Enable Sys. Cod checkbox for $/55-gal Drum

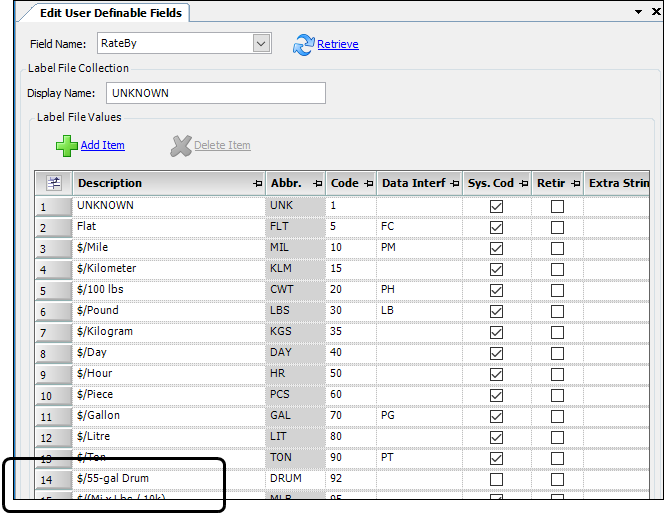click(x=495, y=479)
